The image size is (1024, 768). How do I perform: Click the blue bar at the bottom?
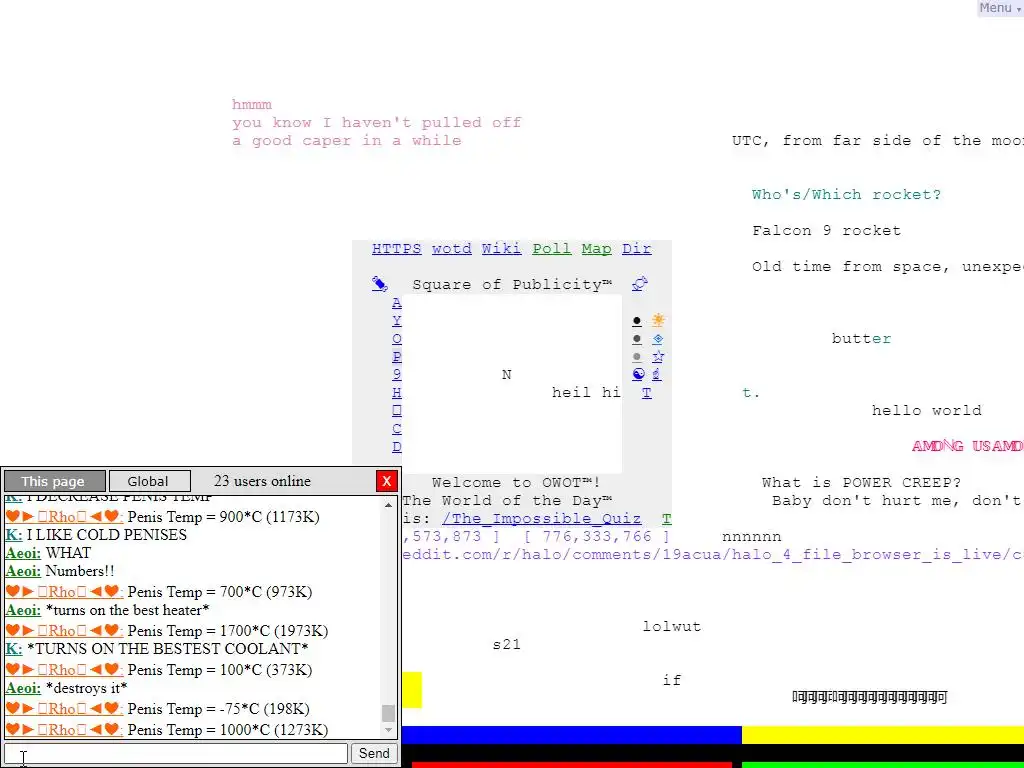(x=571, y=735)
